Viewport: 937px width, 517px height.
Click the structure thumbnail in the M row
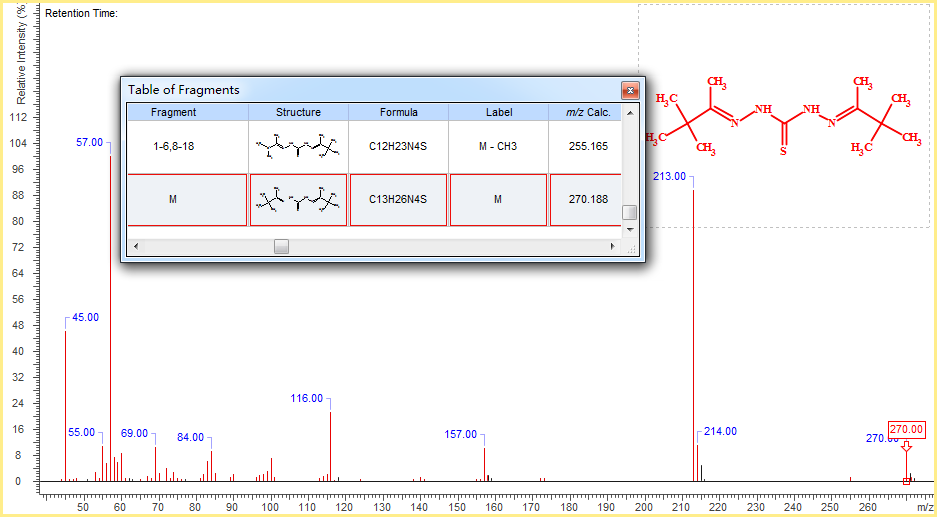click(298, 200)
